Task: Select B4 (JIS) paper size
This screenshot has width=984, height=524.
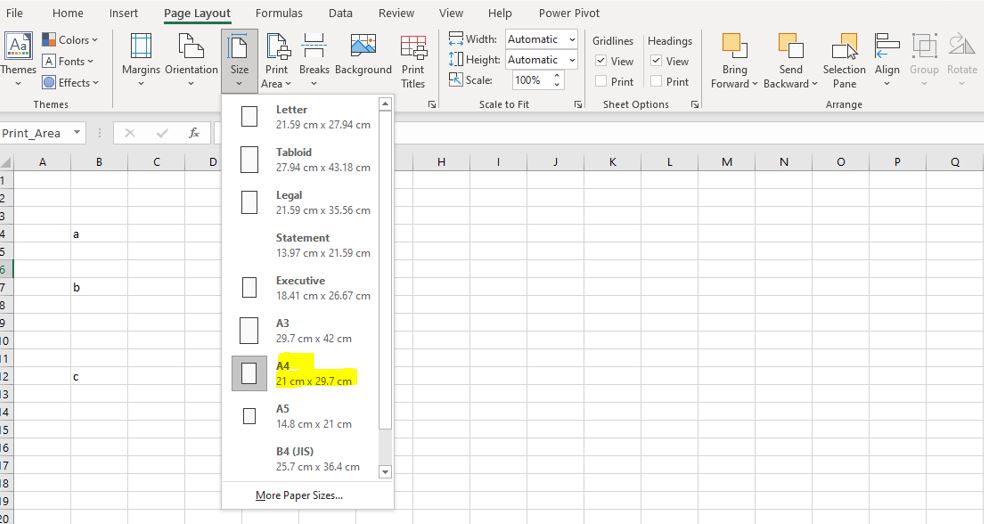Action: coord(301,458)
